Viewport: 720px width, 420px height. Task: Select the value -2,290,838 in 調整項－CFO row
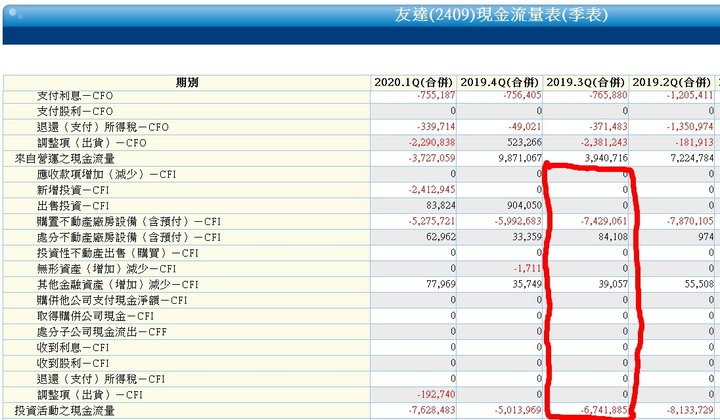coord(432,142)
